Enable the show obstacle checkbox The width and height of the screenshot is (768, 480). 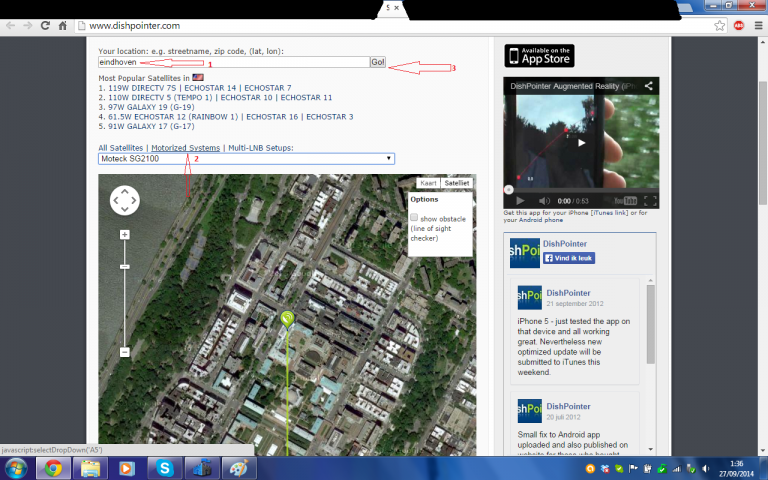415,218
